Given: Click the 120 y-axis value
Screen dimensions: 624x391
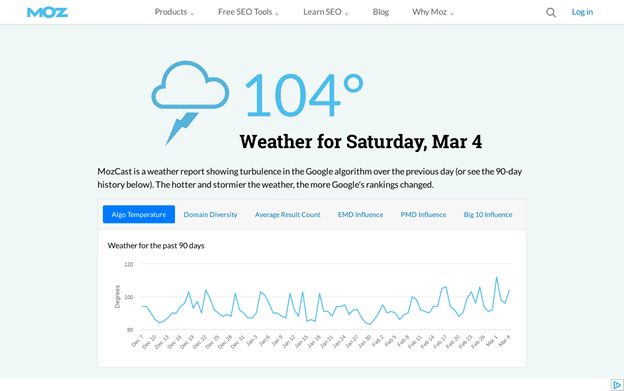Looking at the screenshot, I should (x=129, y=264).
